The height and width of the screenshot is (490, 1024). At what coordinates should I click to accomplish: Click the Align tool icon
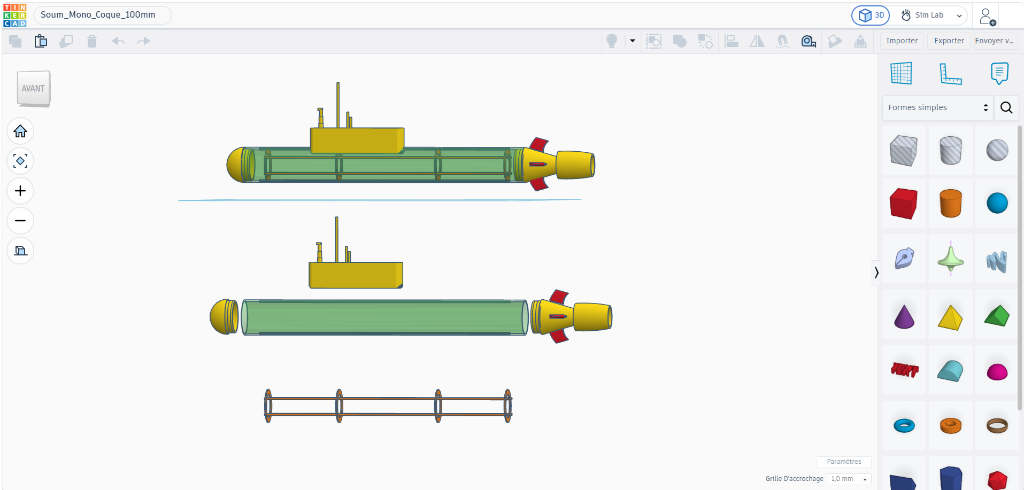[732, 41]
